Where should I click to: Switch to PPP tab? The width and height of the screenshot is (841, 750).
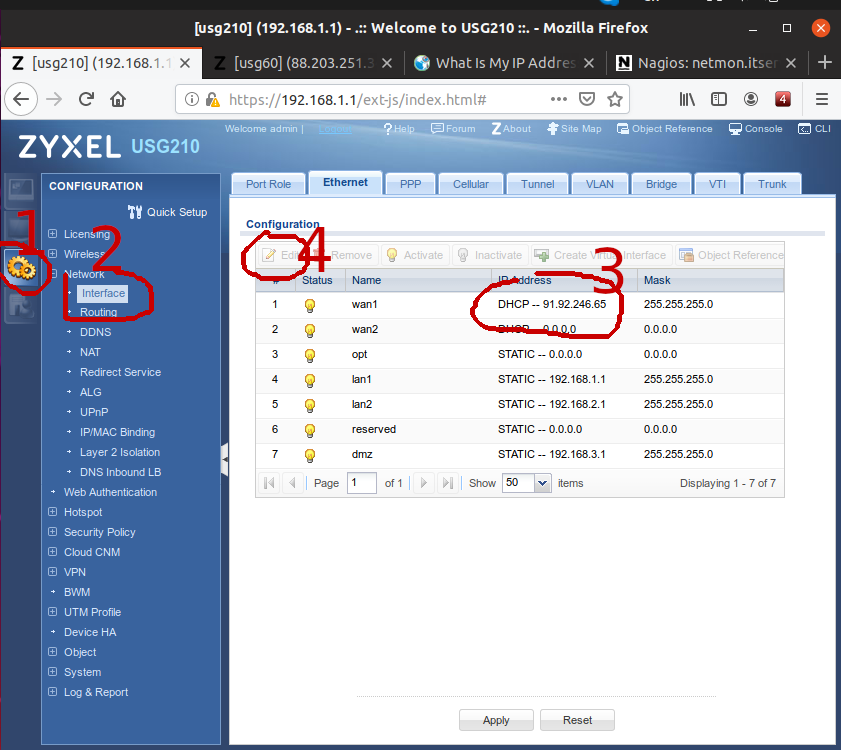click(410, 184)
